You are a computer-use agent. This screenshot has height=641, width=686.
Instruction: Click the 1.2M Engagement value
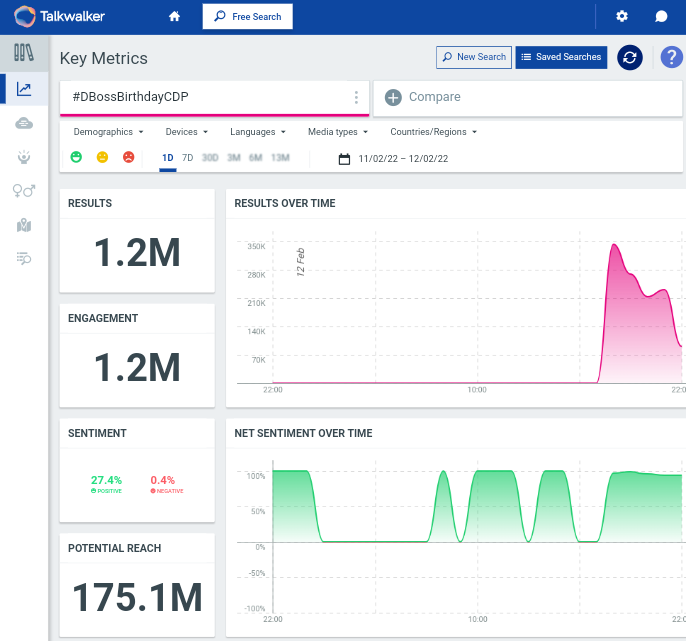pos(137,368)
